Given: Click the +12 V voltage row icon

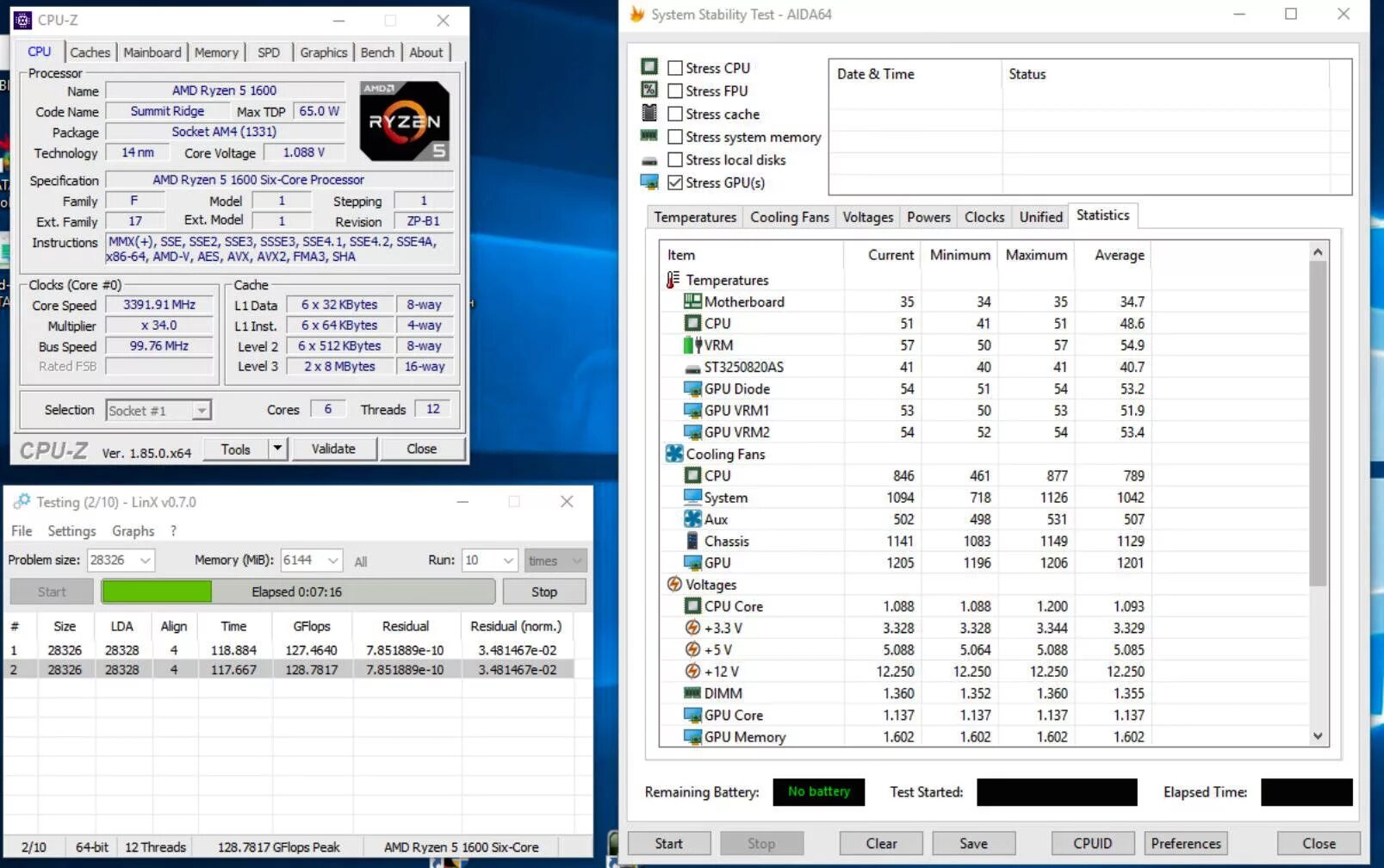Looking at the screenshot, I should tap(692, 671).
